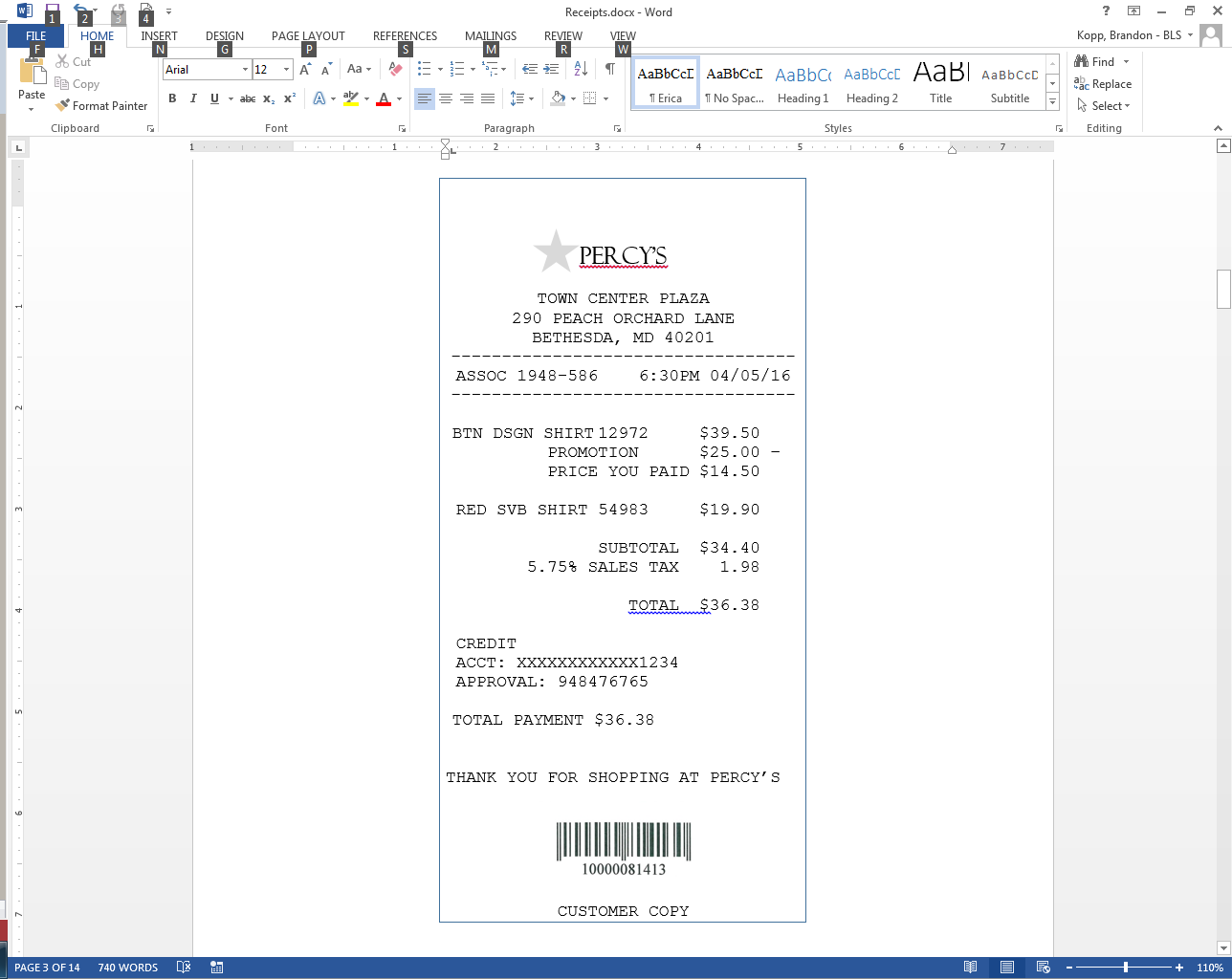Open Microsoft Word Help question mark
The width and height of the screenshot is (1232, 979).
click(x=1107, y=11)
